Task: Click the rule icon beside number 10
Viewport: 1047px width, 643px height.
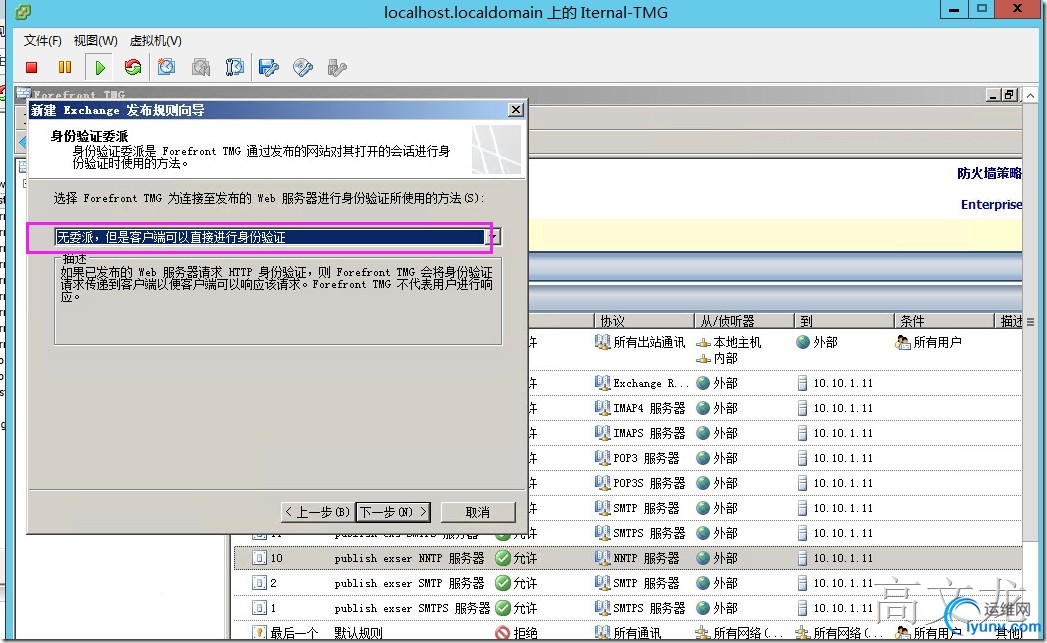Action: 259,558
